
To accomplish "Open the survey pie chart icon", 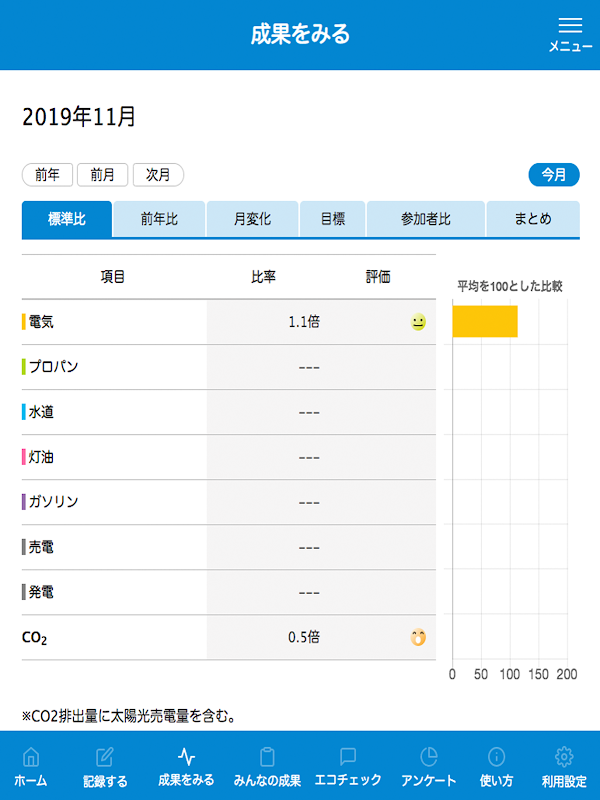I will pos(428,757).
